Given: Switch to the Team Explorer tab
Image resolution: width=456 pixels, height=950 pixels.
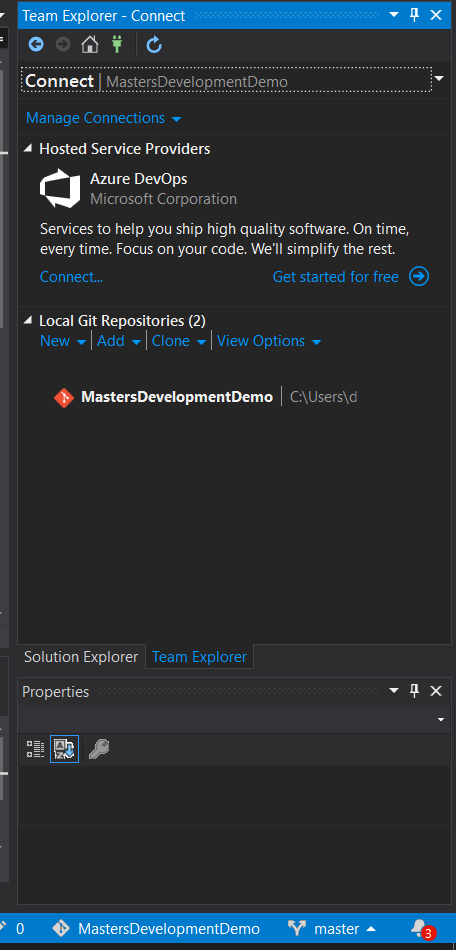Looking at the screenshot, I should pyautogui.click(x=200, y=657).
